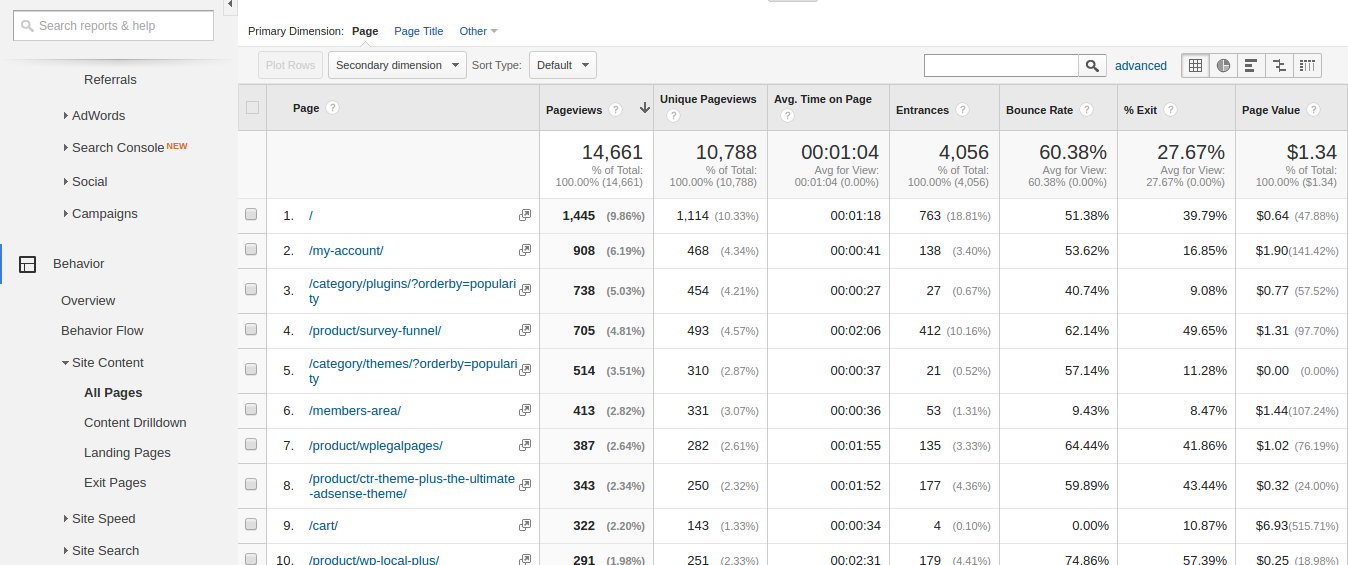This screenshot has height=565, width=1348.
Task: Open the Landing Pages report
Action: click(x=127, y=453)
